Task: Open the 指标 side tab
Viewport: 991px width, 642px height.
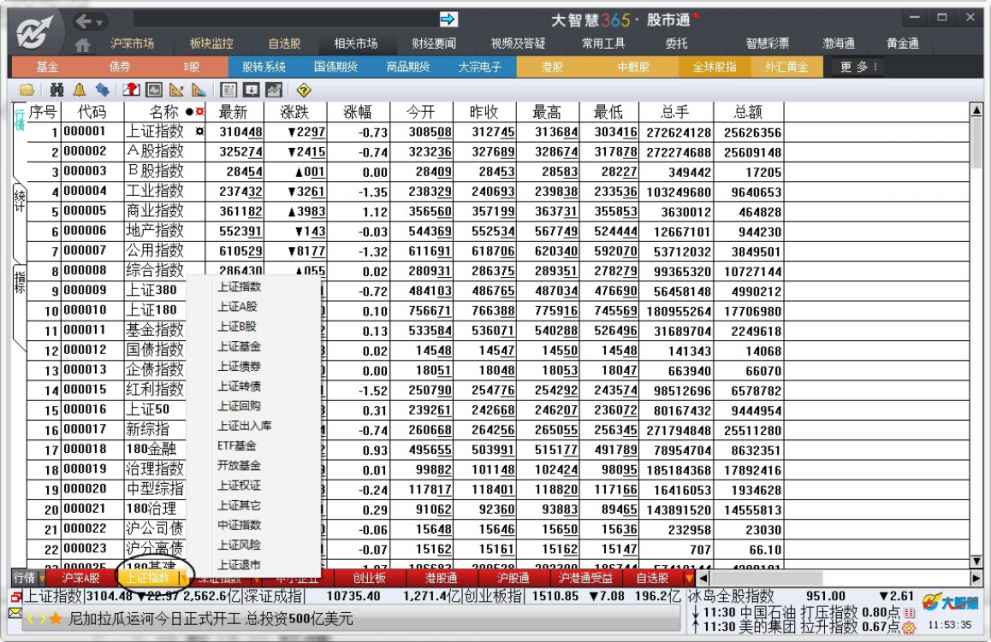Action: point(20,281)
